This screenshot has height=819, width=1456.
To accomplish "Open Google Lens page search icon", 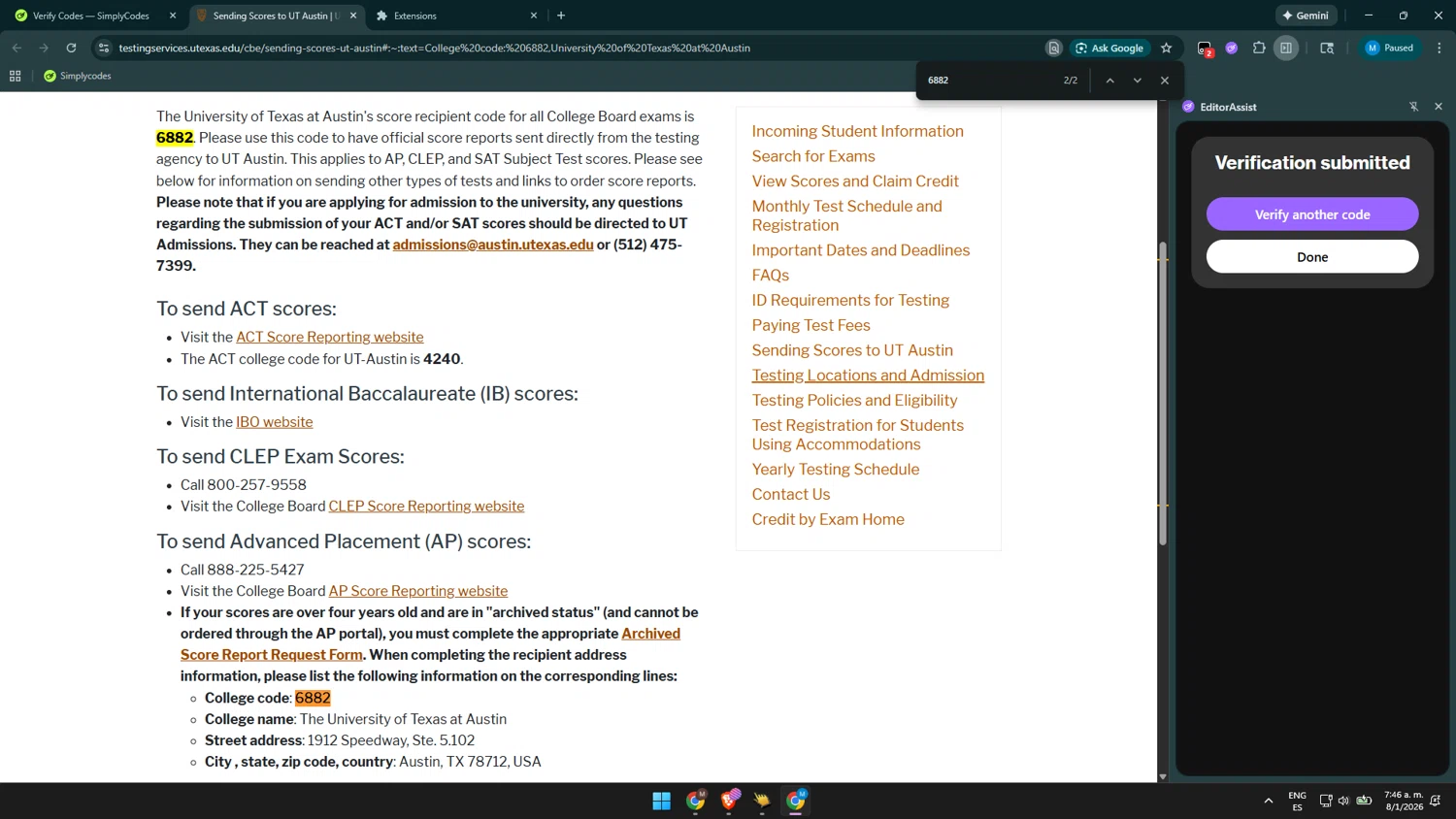I will pyautogui.click(x=1053, y=48).
